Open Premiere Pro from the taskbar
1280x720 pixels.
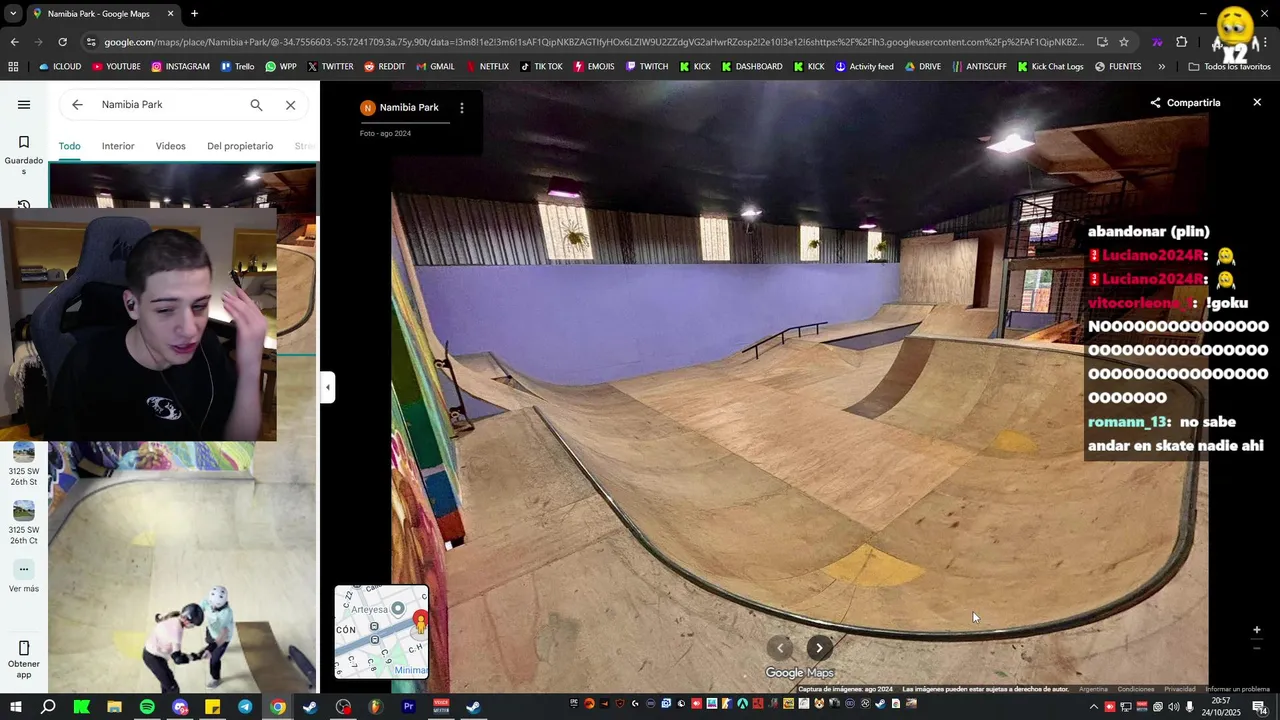coord(408,707)
